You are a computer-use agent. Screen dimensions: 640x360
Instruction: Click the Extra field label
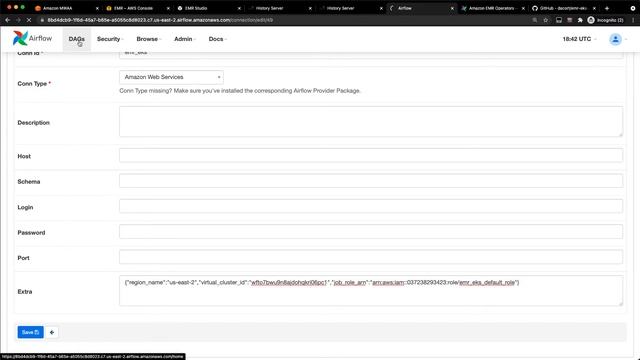pos(25,291)
